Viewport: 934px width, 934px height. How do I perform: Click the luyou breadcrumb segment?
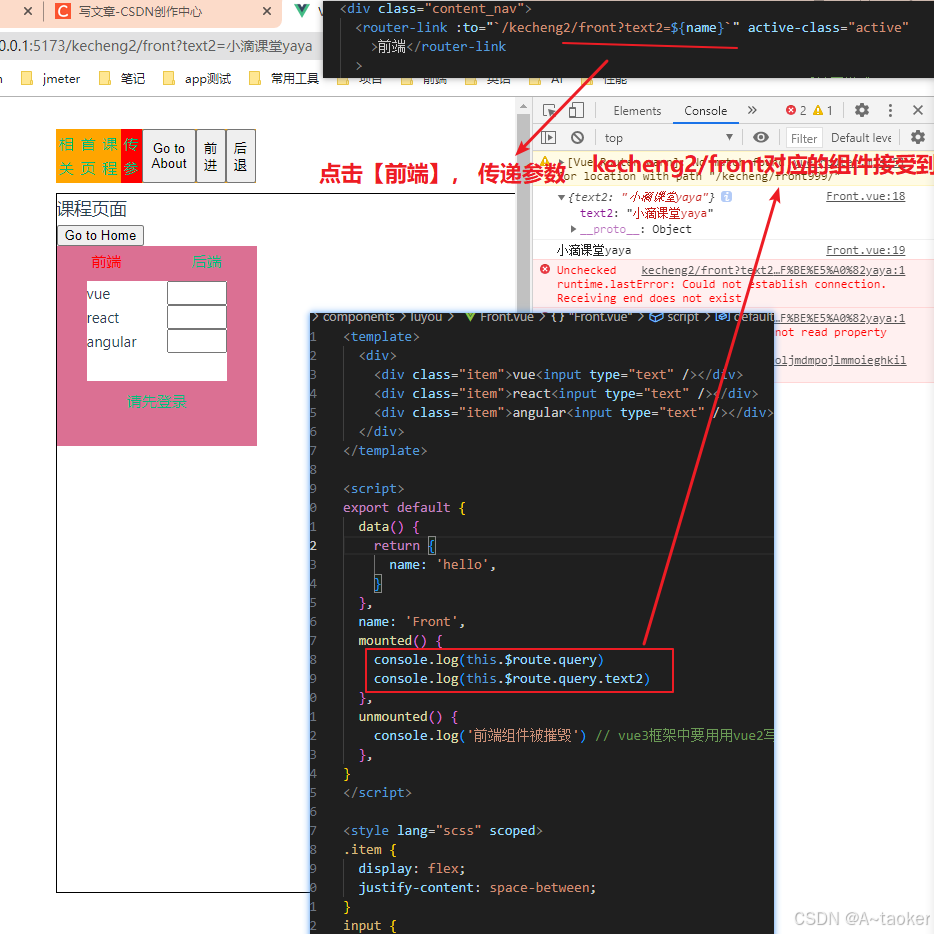point(426,317)
